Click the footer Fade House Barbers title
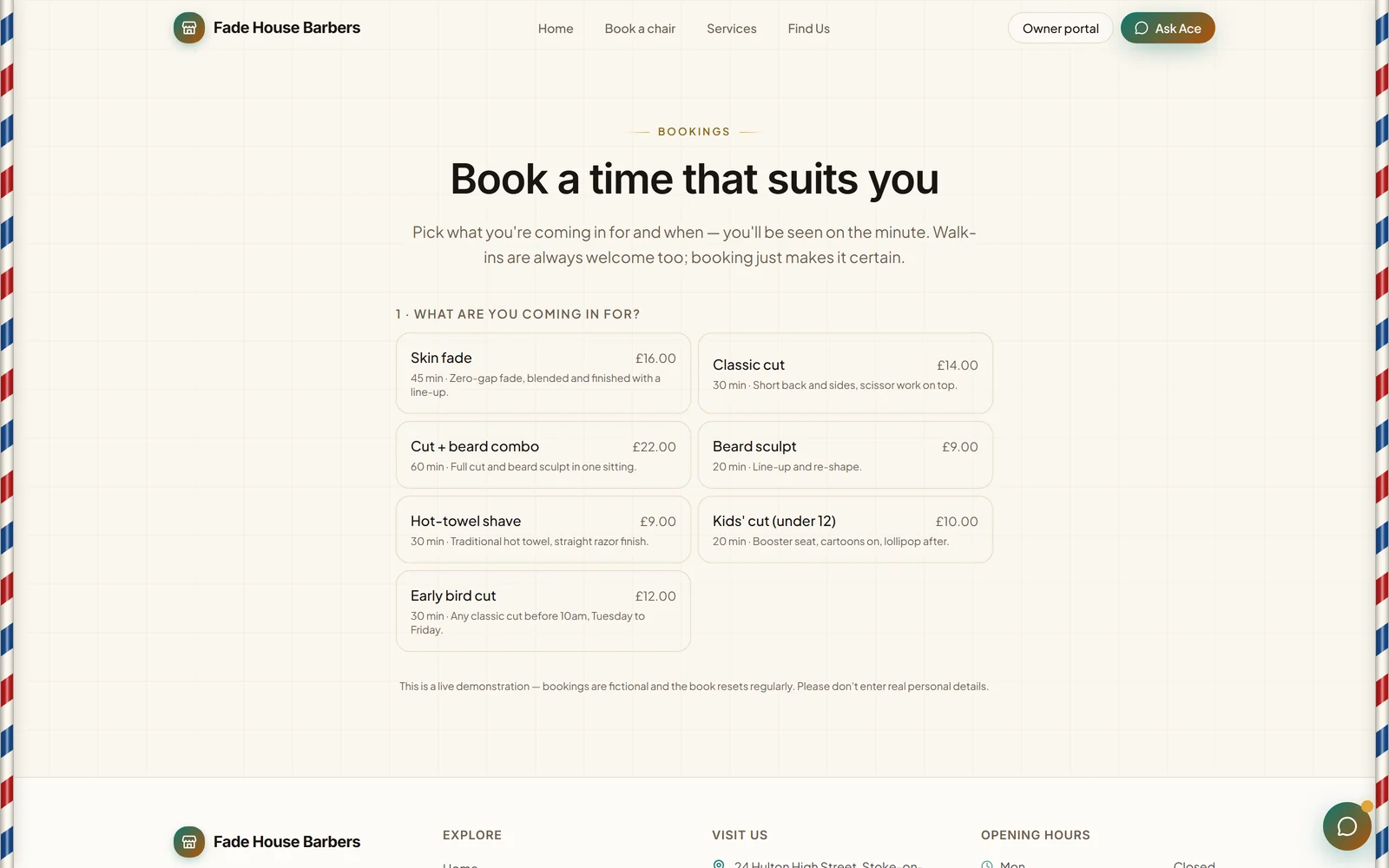This screenshot has width=1389, height=868. click(286, 841)
